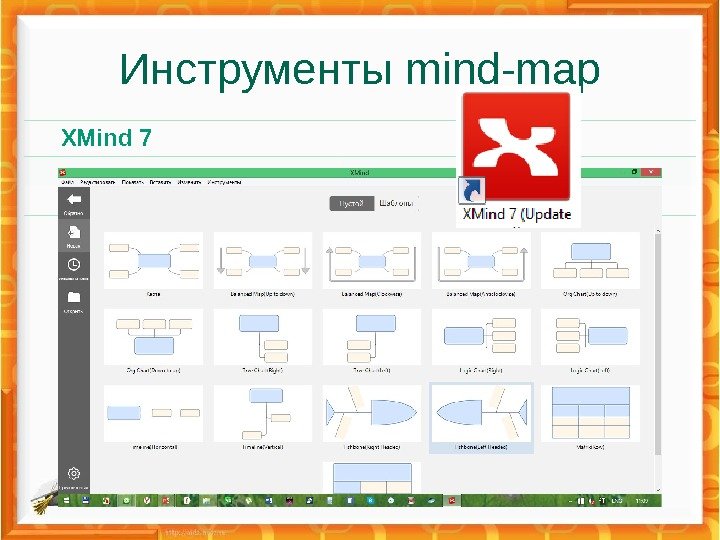The width and height of the screenshot is (720, 540).
Task: Click the XMind icon in the taskbar
Action: [x=452, y=501]
